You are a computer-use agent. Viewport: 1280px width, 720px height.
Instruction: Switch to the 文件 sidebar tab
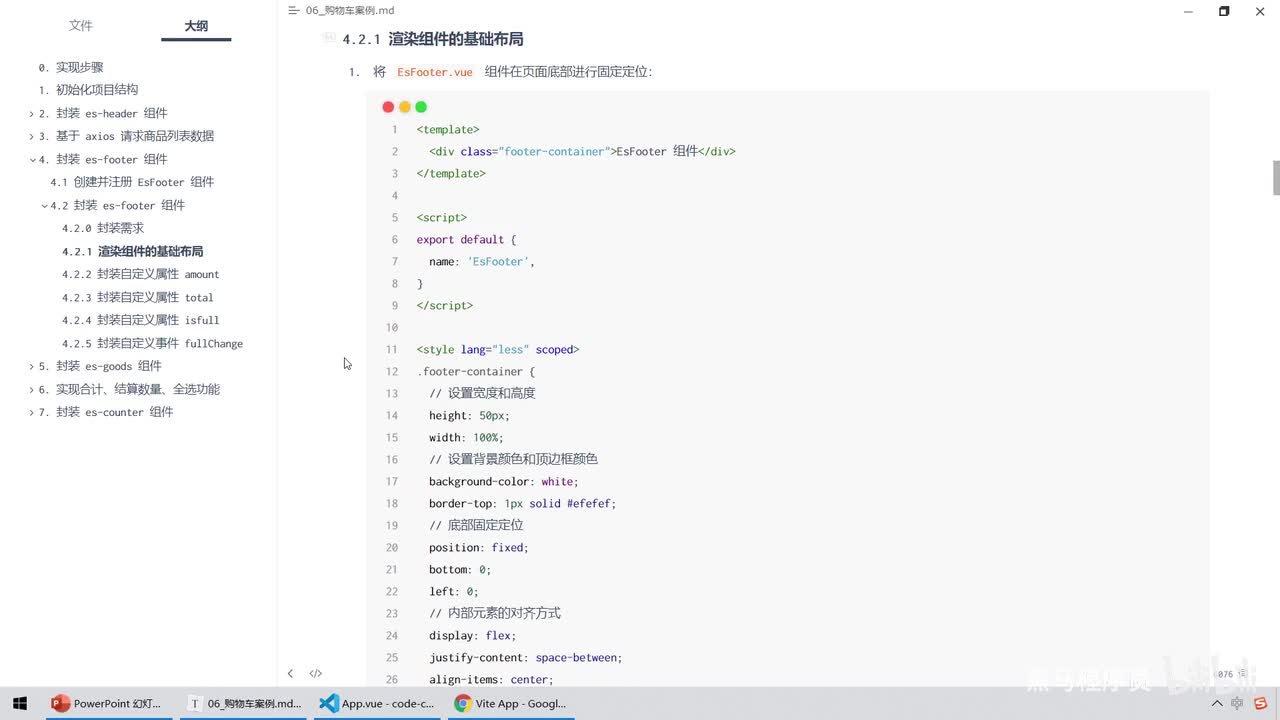pyautogui.click(x=81, y=26)
